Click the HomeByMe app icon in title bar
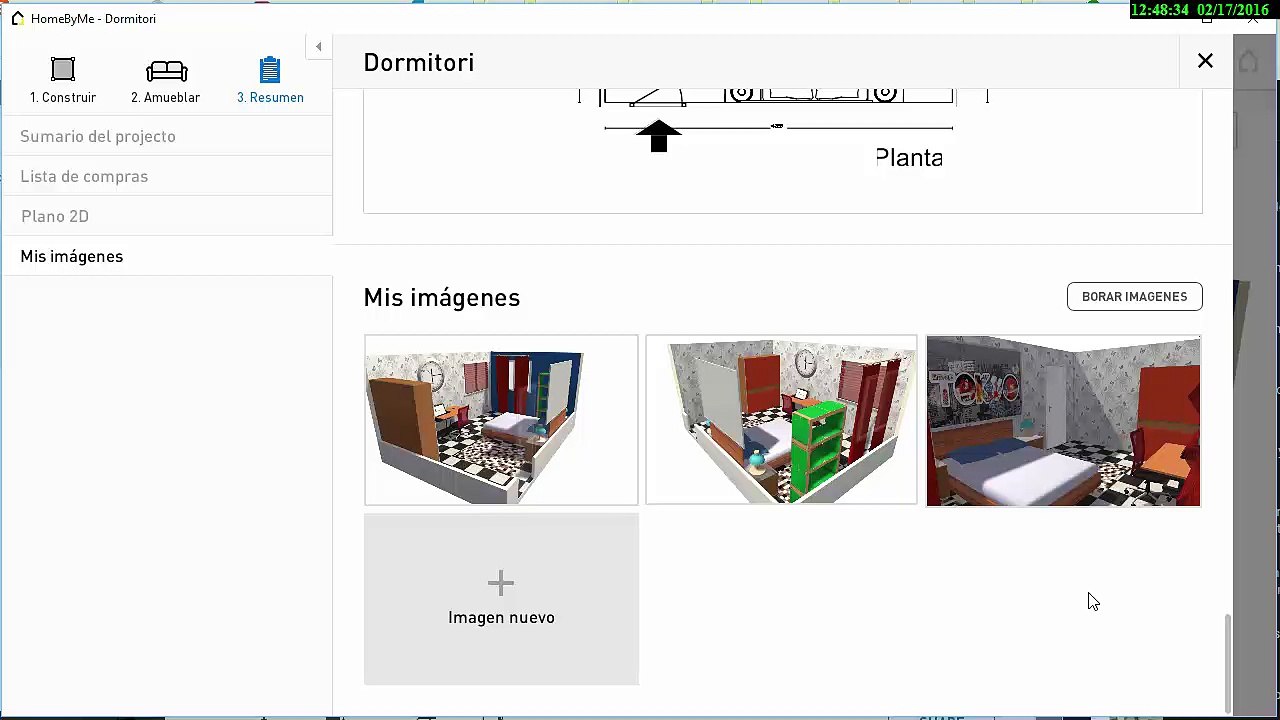This screenshot has height=720, width=1280. coord(18,18)
